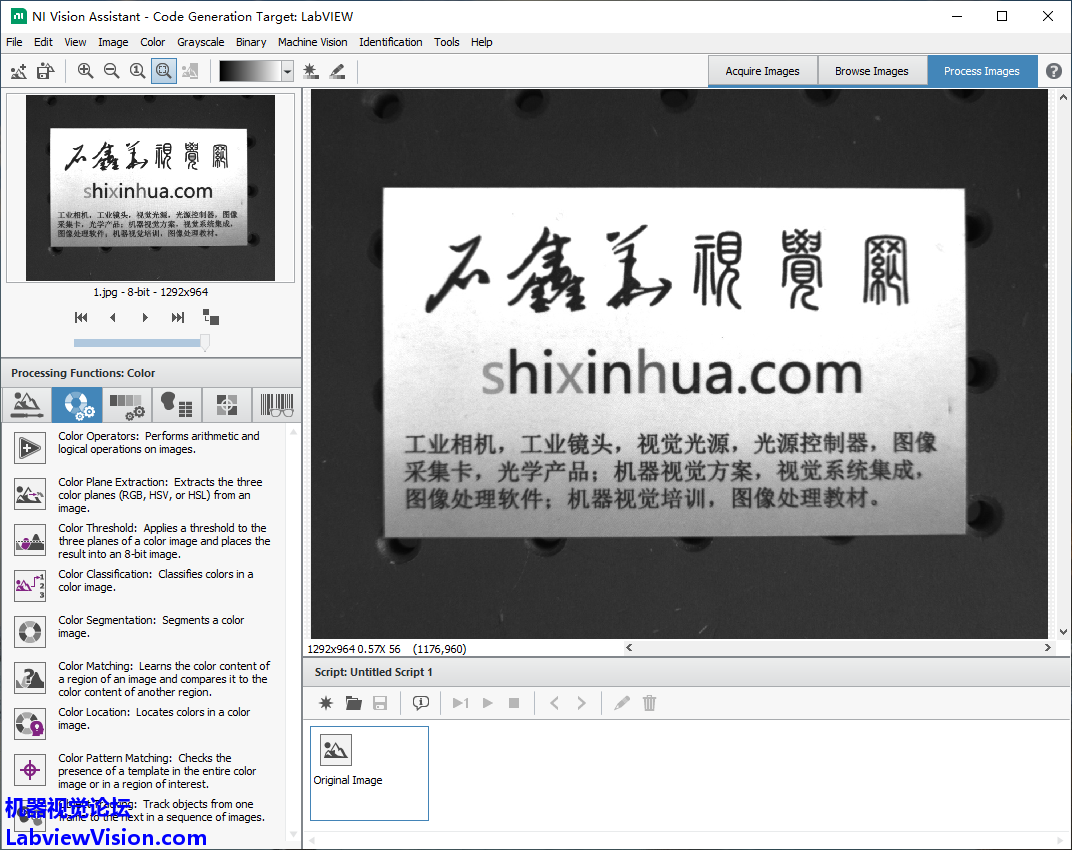Open the Binary menu

click(x=251, y=42)
